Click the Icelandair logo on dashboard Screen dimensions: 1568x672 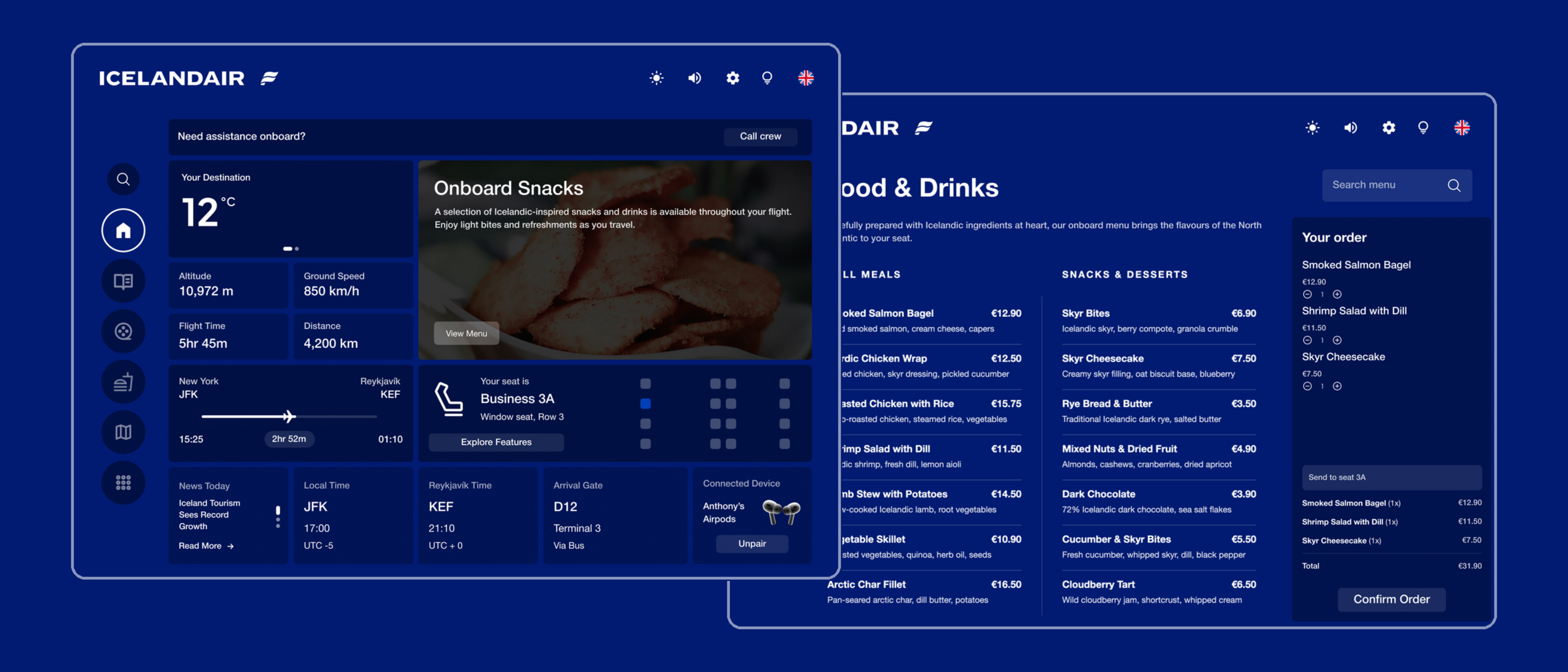(189, 78)
